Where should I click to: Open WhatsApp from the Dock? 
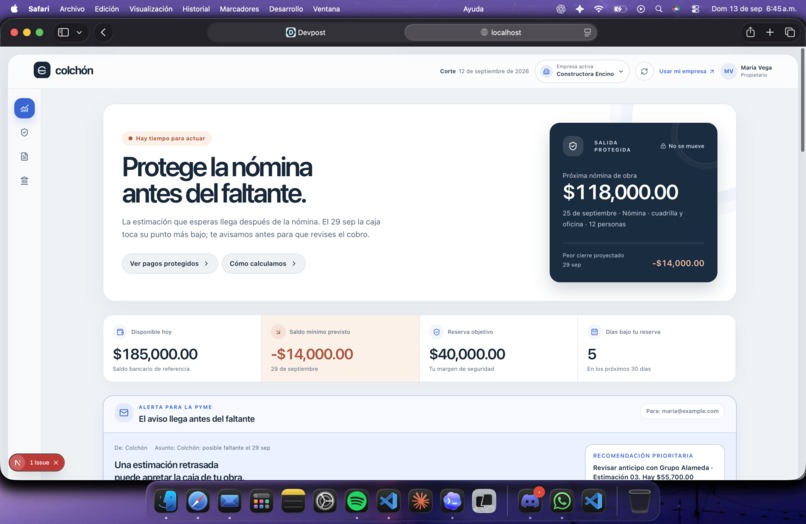[x=562, y=501]
